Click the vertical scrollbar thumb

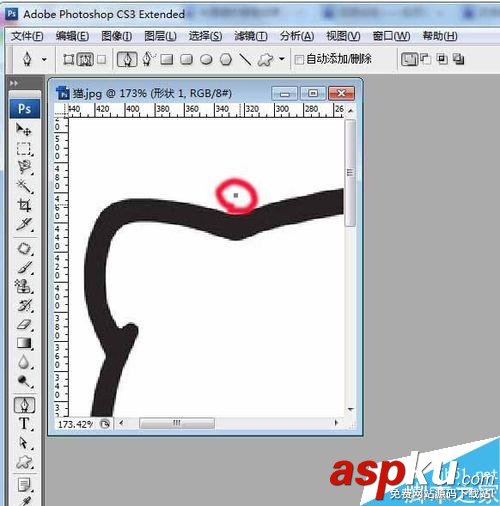click(350, 173)
